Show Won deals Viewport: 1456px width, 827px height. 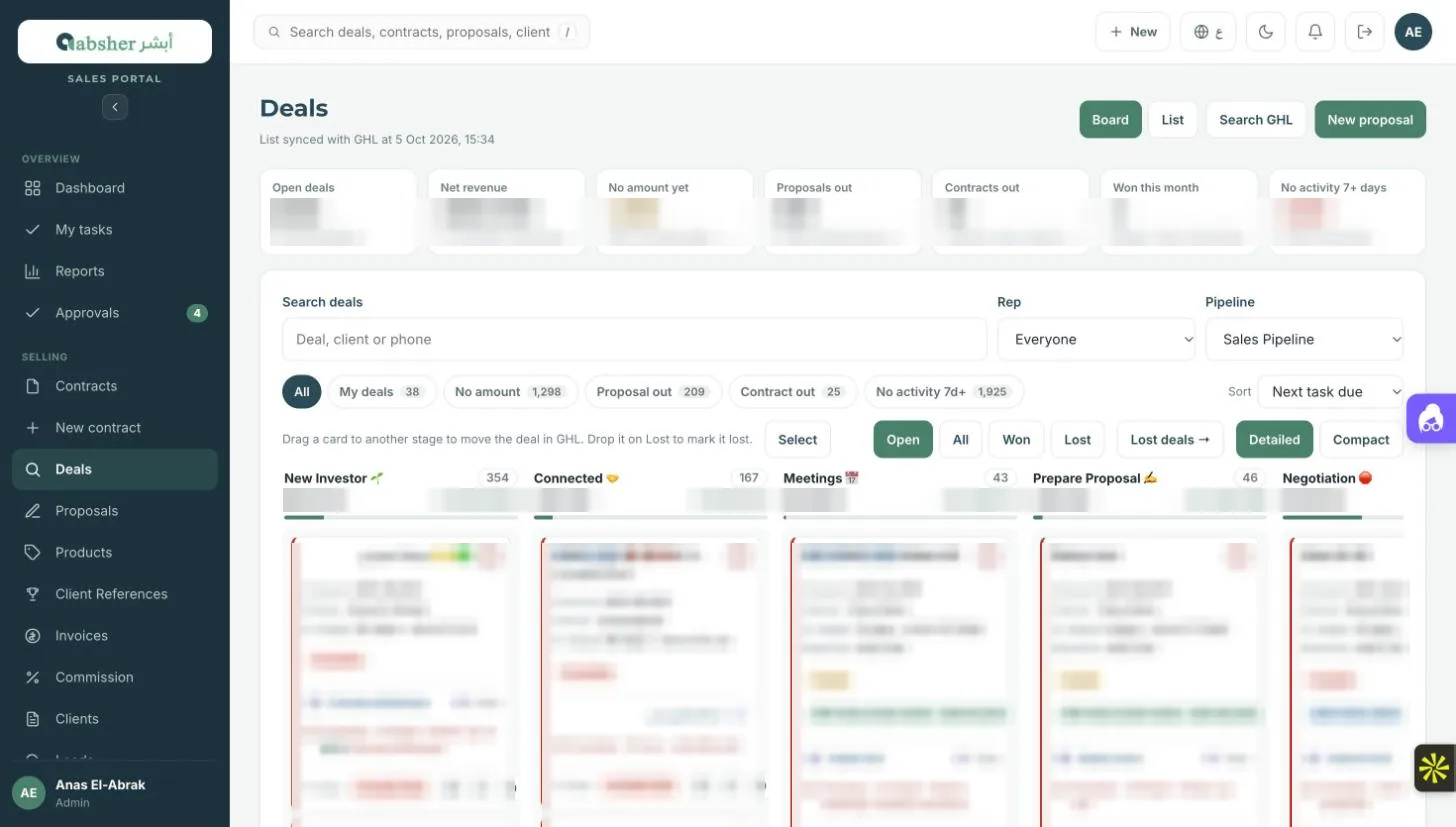pos(1016,440)
